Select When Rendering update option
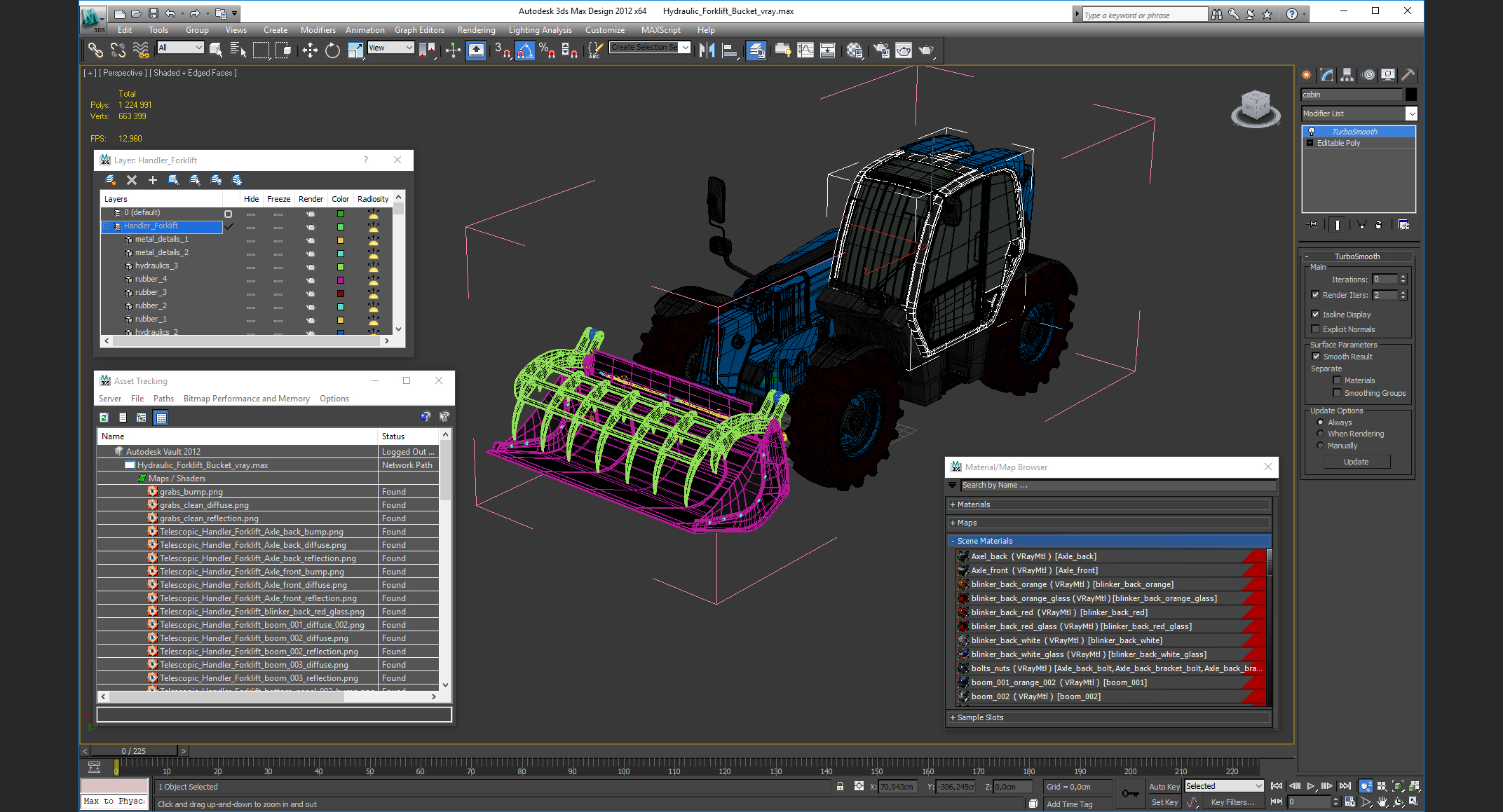 pos(1320,434)
